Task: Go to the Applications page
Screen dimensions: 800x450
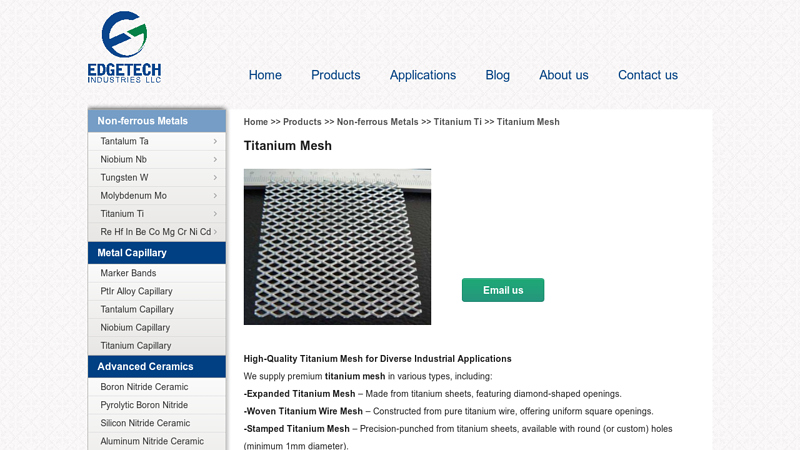Action: 423,75
